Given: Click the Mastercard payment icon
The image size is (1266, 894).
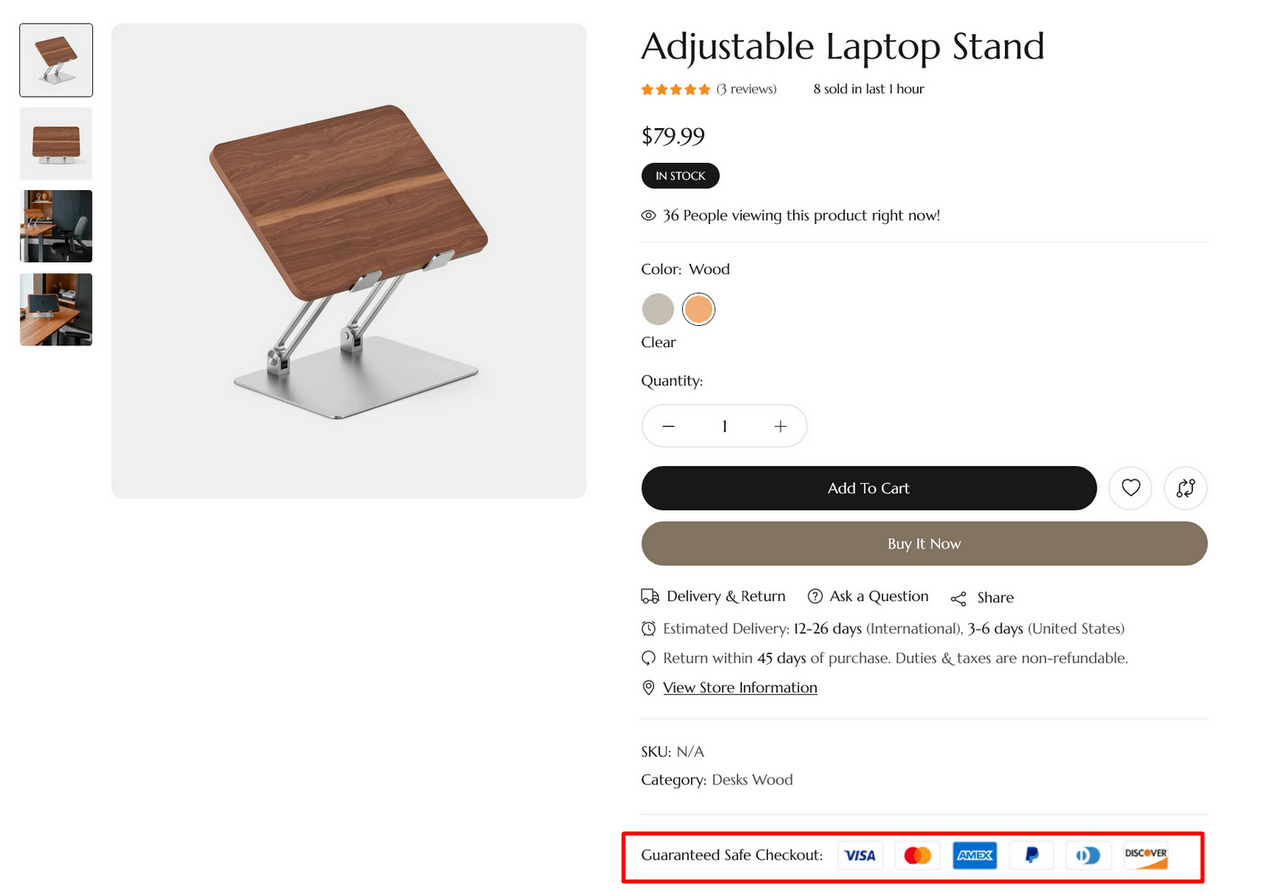Looking at the screenshot, I should [x=917, y=855].
